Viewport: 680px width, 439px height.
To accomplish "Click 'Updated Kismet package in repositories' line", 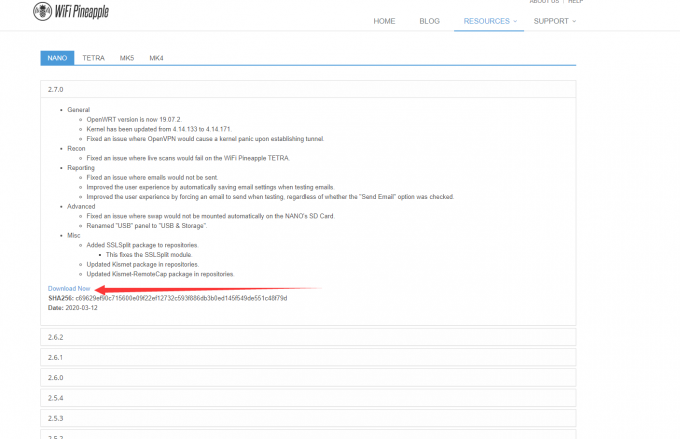I will pyautogui.click(x=142, y=265).
